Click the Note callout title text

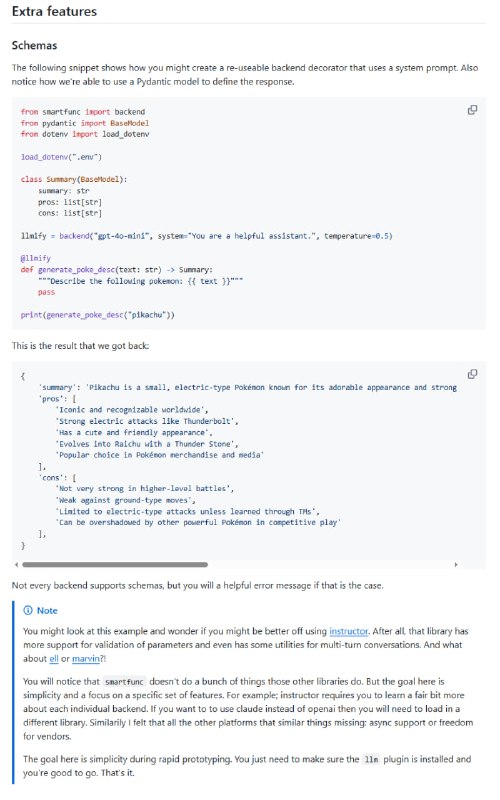pos(47,610)
